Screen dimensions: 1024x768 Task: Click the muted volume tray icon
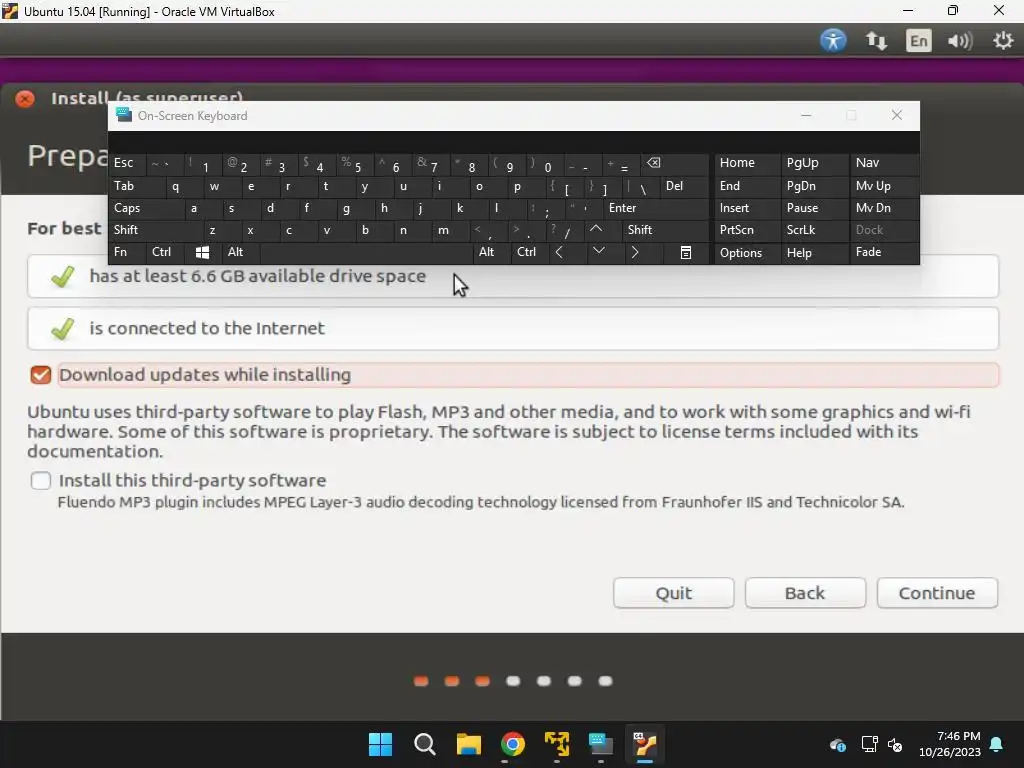tap(895, 744)
